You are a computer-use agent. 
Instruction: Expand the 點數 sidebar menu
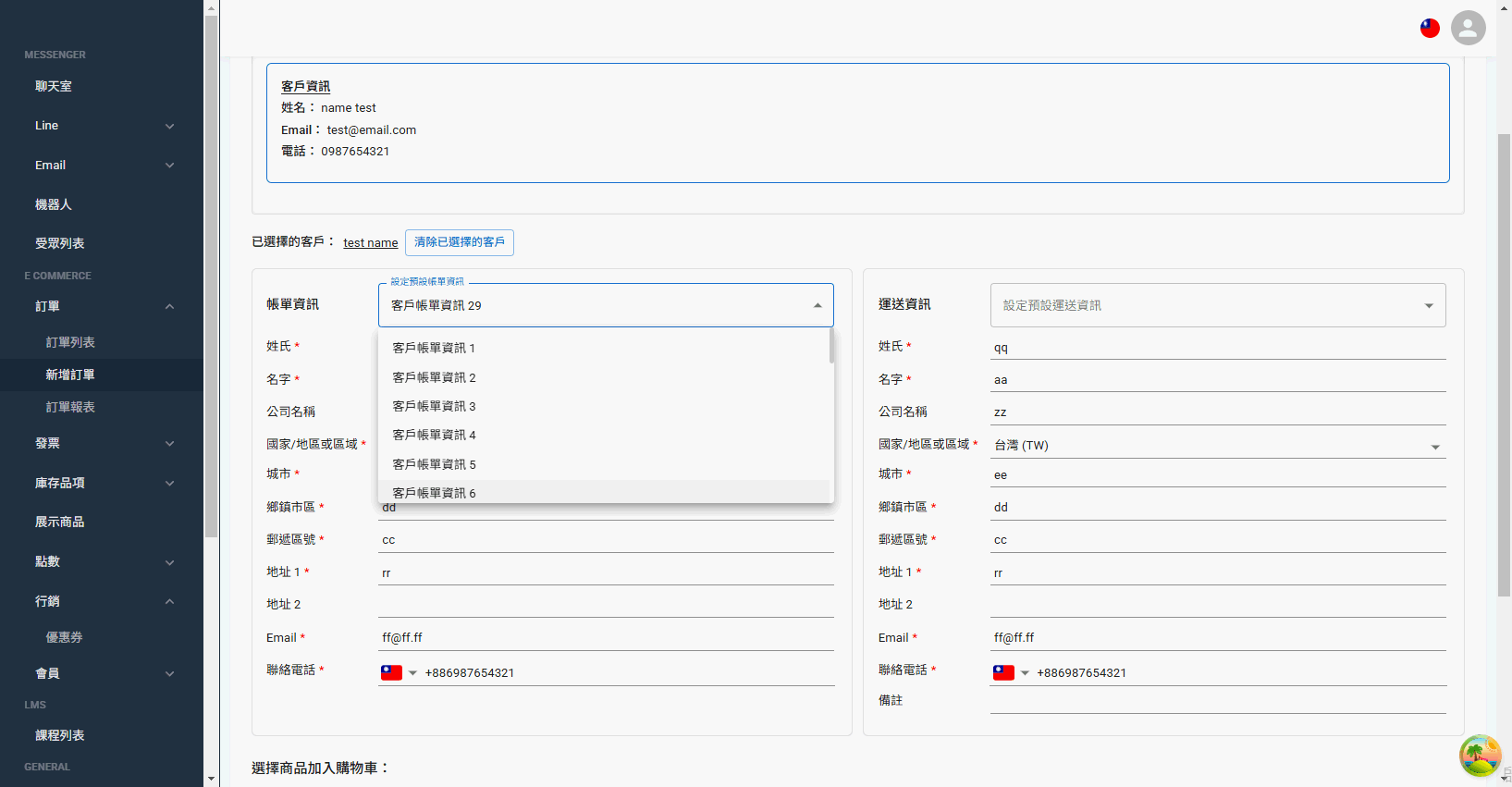point(102,561)
